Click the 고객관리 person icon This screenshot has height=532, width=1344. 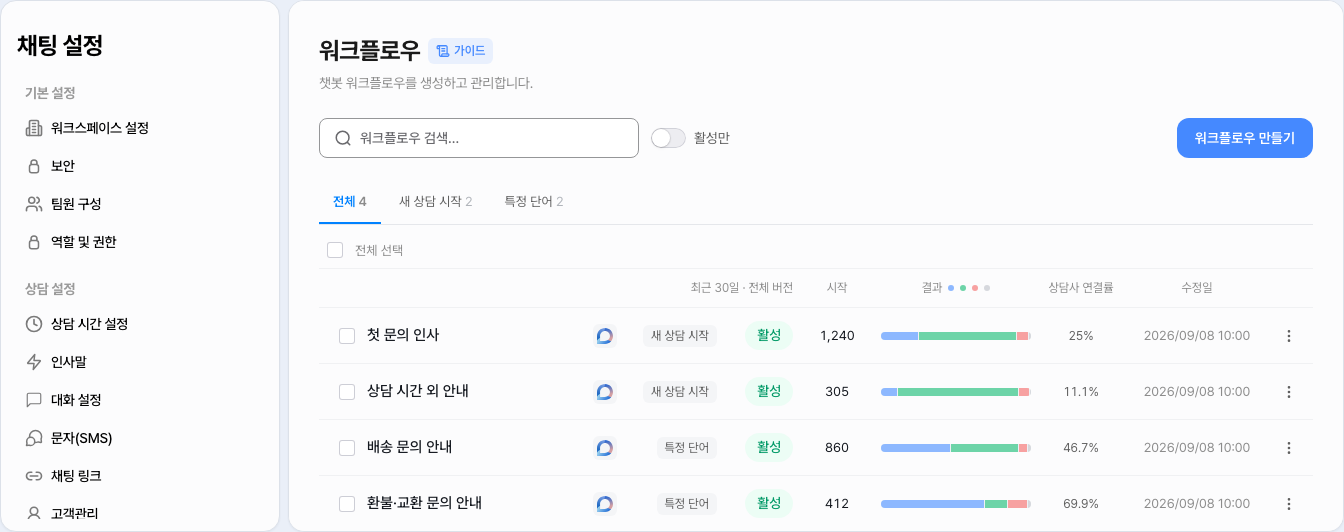tap(34, 514)
